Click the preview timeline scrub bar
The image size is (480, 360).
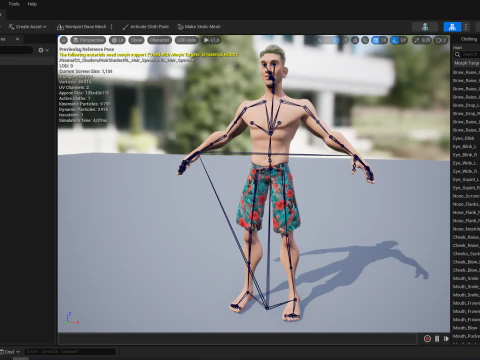point(237,339)
